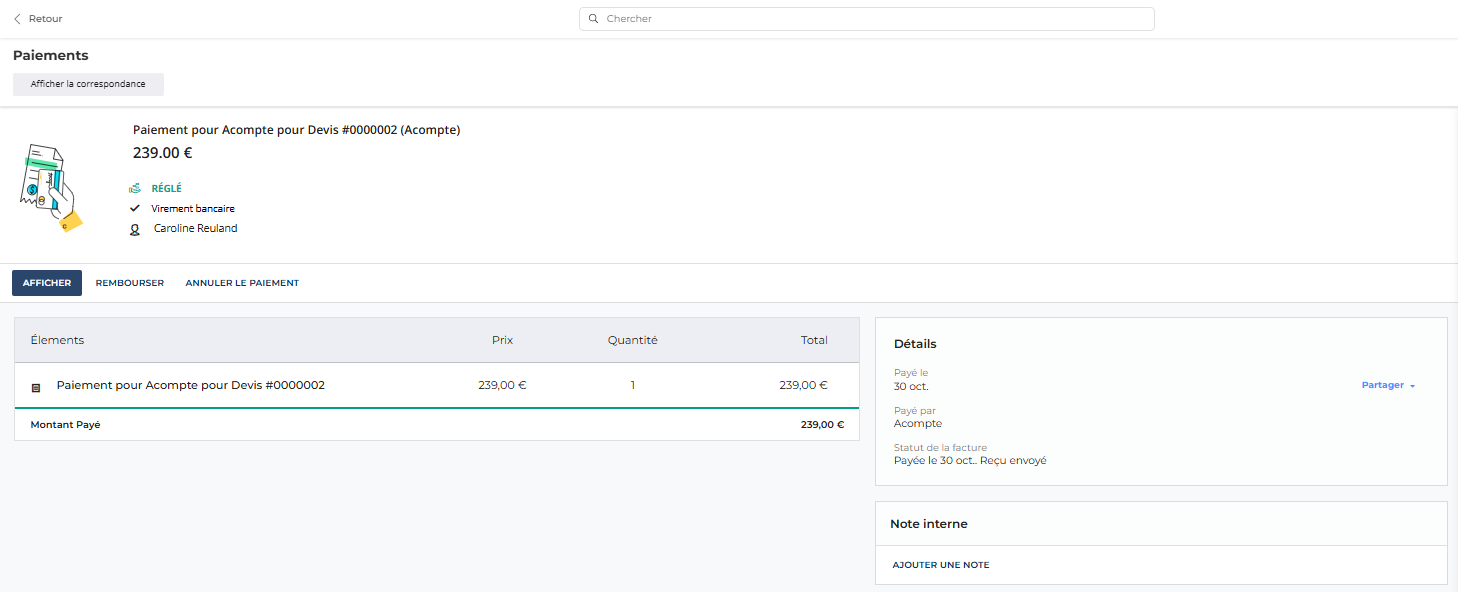1458x592 pixels.
Task: Click the document icon in the payment row
Action: 36,386
